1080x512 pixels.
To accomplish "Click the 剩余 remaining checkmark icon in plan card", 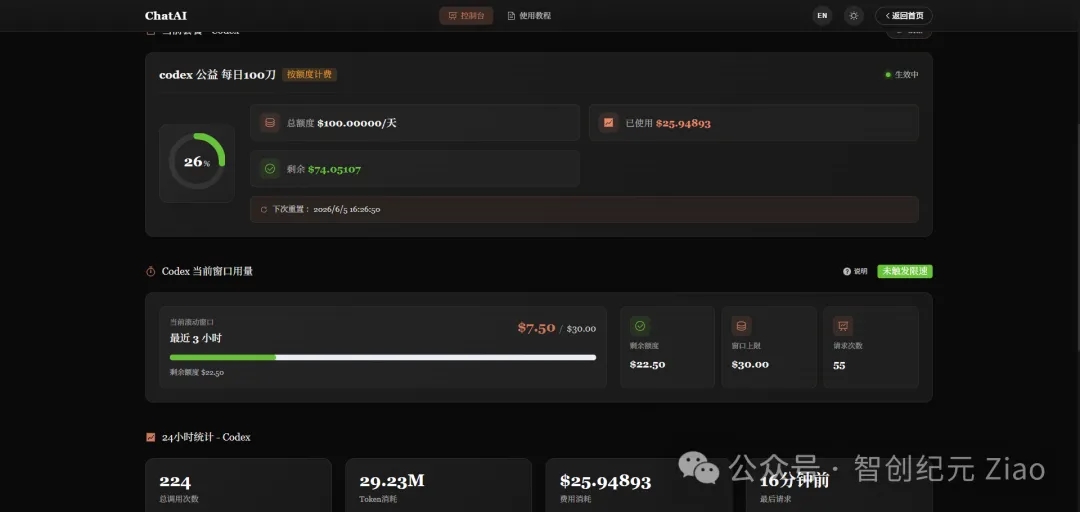I will click(270, 169).
